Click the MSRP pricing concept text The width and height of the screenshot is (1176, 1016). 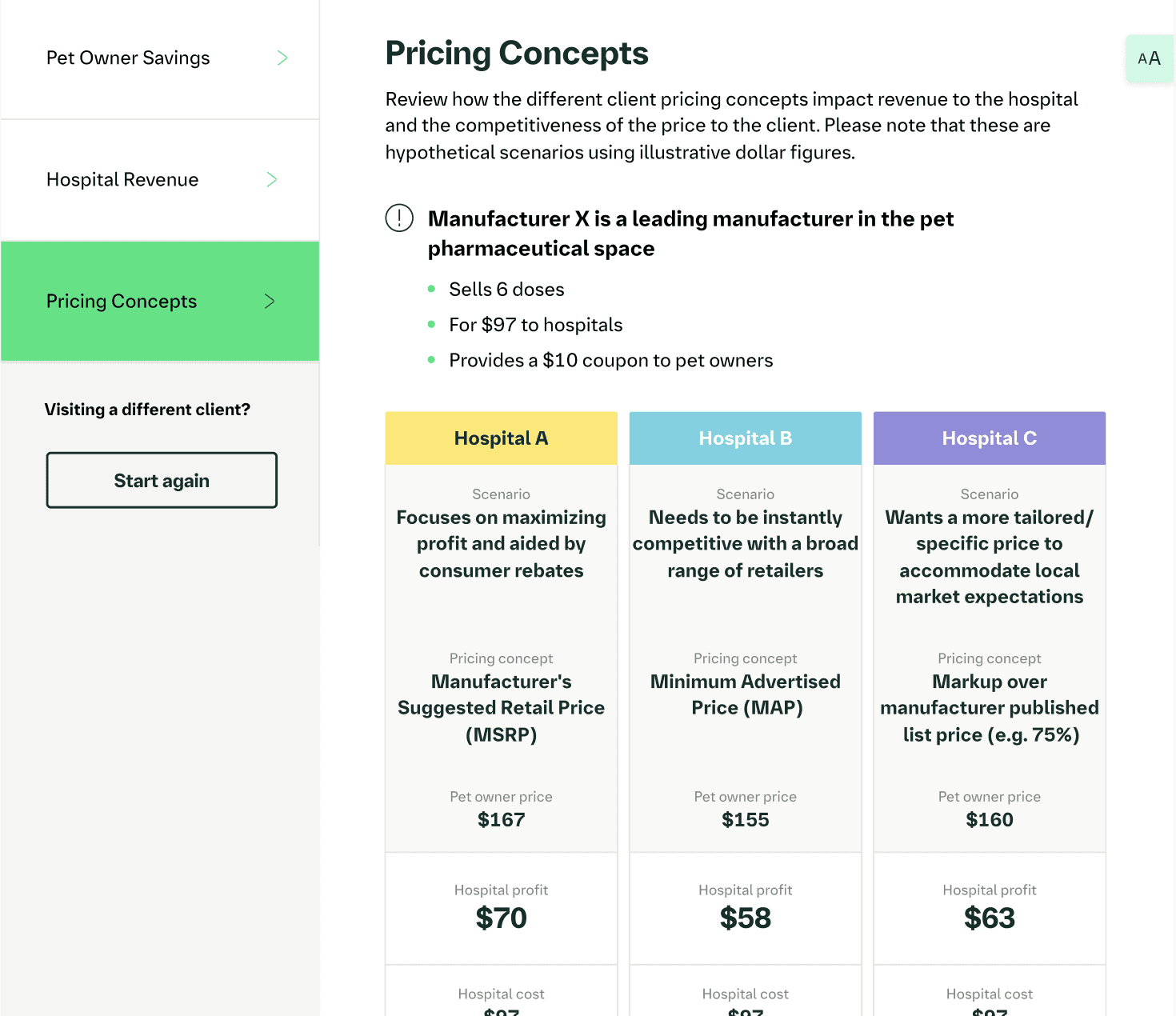click(x=502, y=708)
